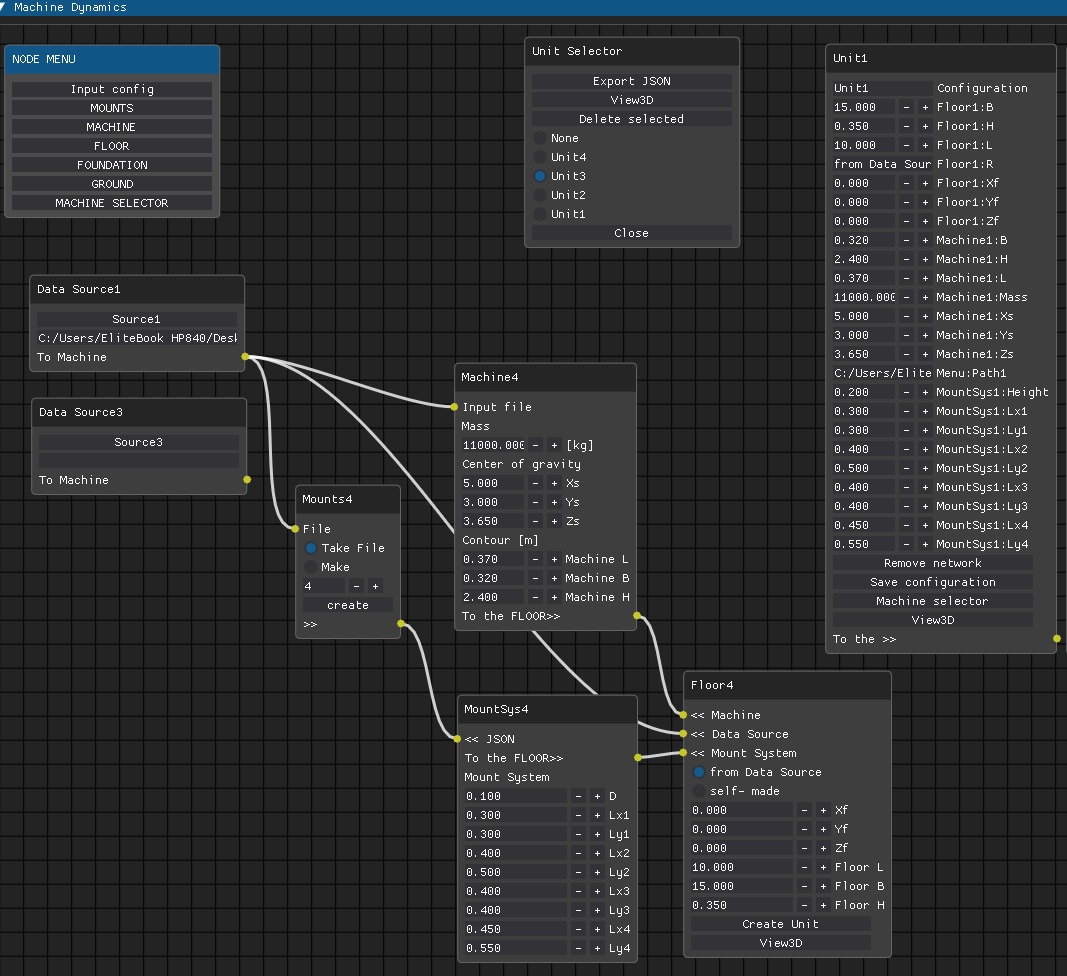Click Create Unit button in Floor4

[781, 924]
